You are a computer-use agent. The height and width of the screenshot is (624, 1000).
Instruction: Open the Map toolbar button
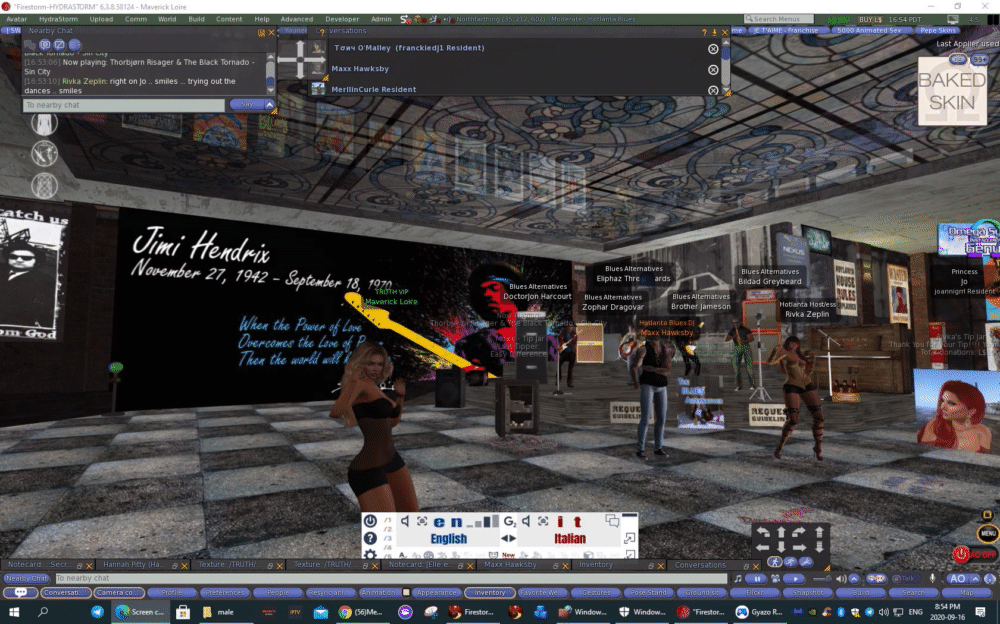(967, 593)
